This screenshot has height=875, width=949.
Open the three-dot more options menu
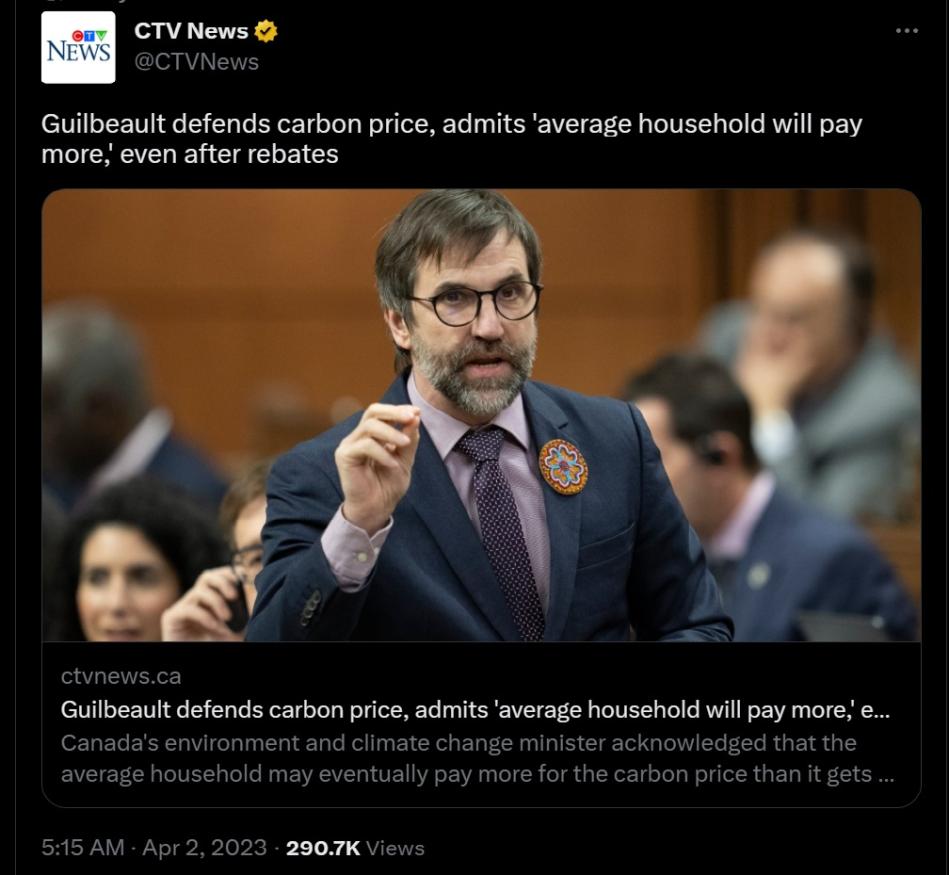(x=907, y=30)
